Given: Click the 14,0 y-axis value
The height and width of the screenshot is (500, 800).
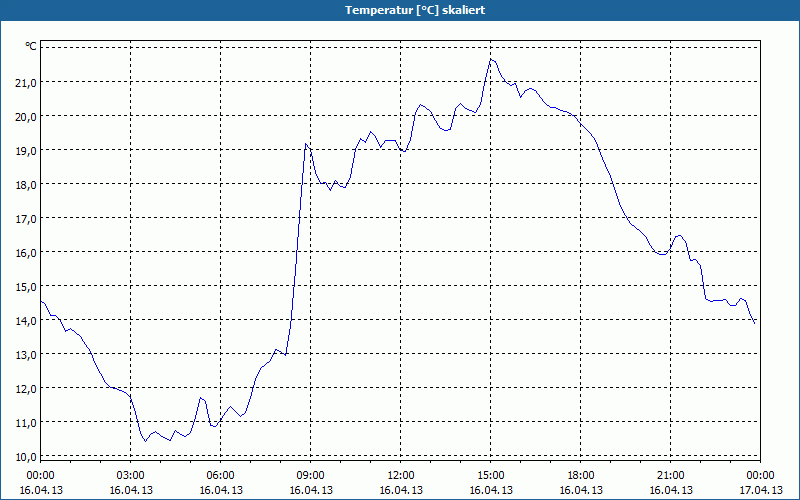Looking at the screenshot, I should tap(27, 320).
